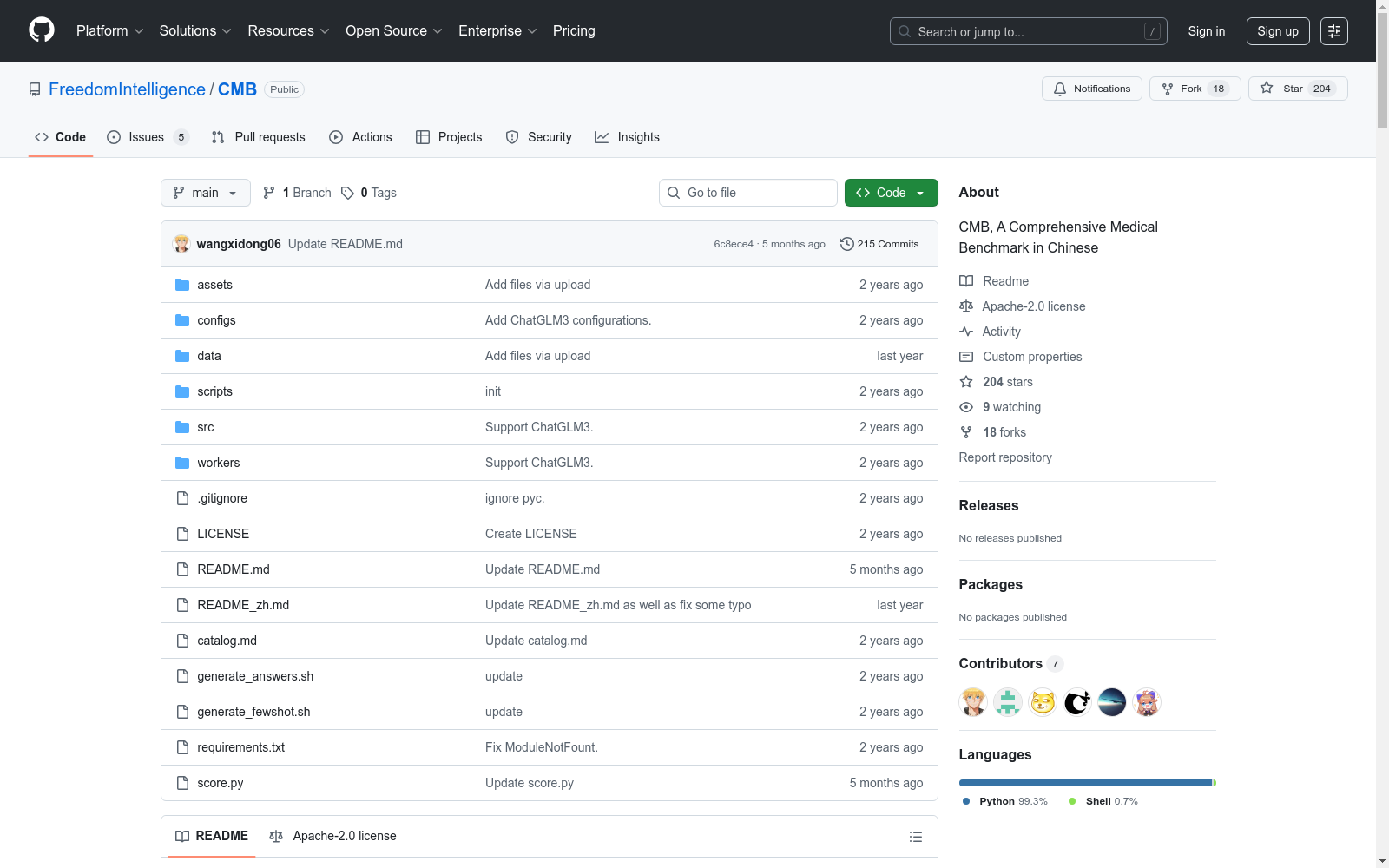Open the FreedomIntelligence organization link
The height and width of the screenshot is (868, 1389).
click(x=127, y=89)
